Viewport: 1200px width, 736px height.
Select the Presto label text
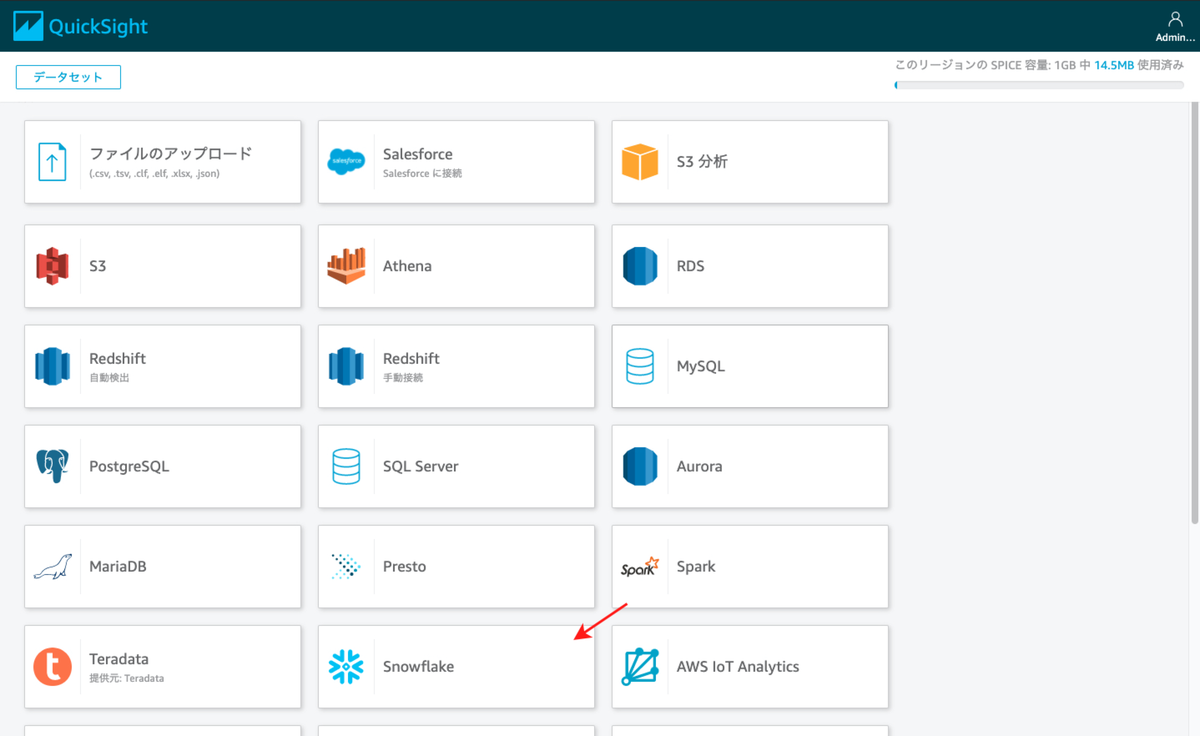click(405, 566)
